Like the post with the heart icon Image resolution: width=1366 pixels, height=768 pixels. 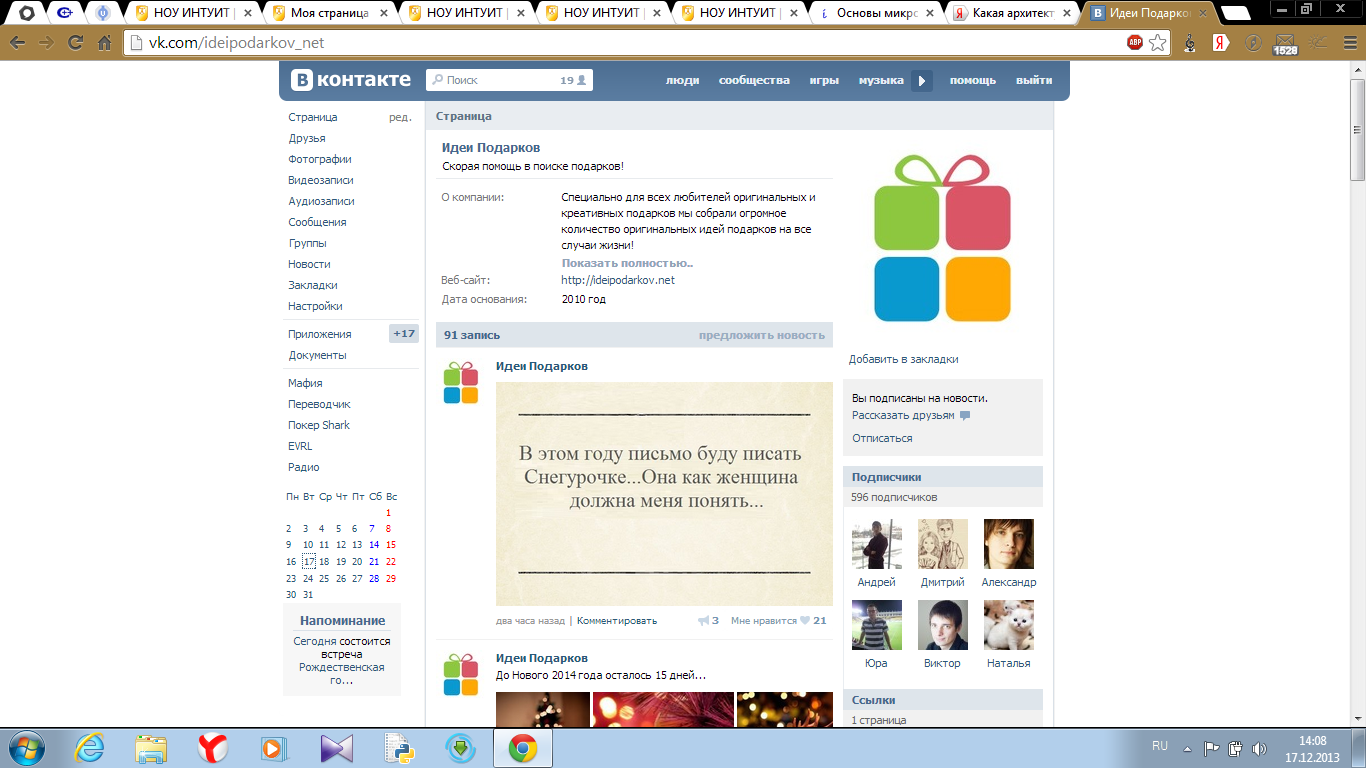point(803,620)
